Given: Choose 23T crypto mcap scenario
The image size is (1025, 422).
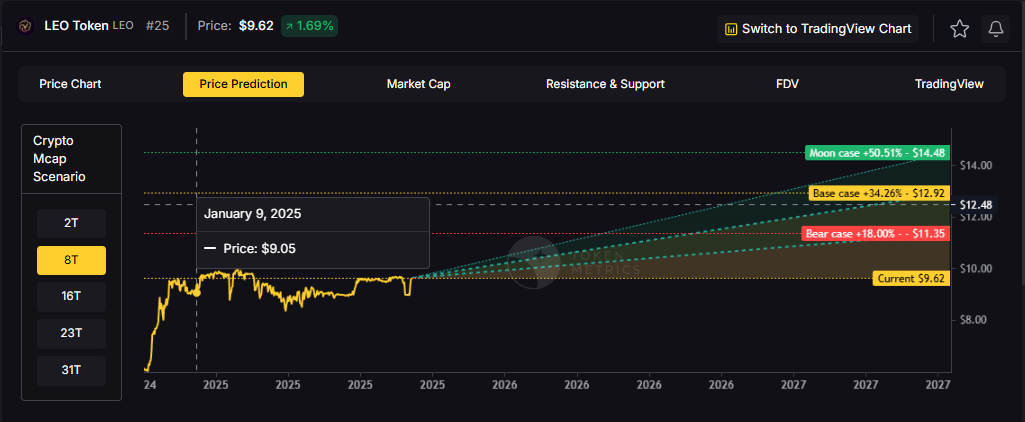Looking at the screenshot, I should [x=71, y=333].
